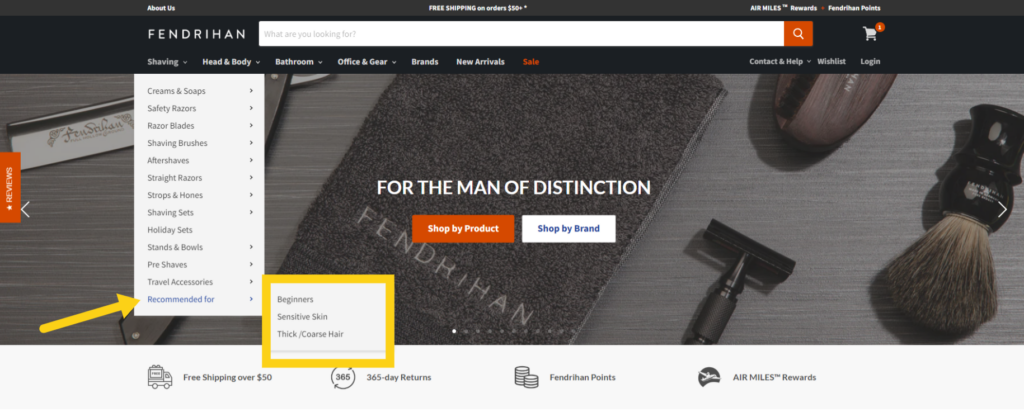Expand the Recommended for submenu chevron

point(251,299)
